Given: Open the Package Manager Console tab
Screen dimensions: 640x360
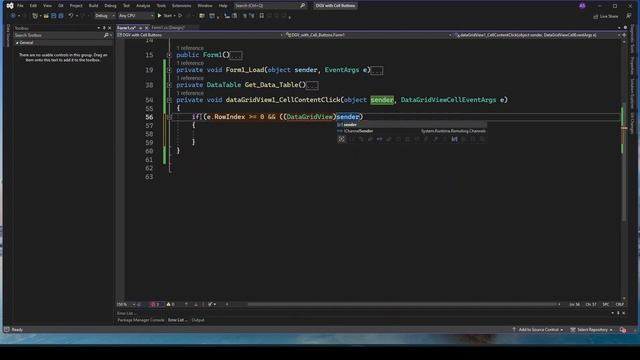Looking at the screenshot, I should [141, 320].
